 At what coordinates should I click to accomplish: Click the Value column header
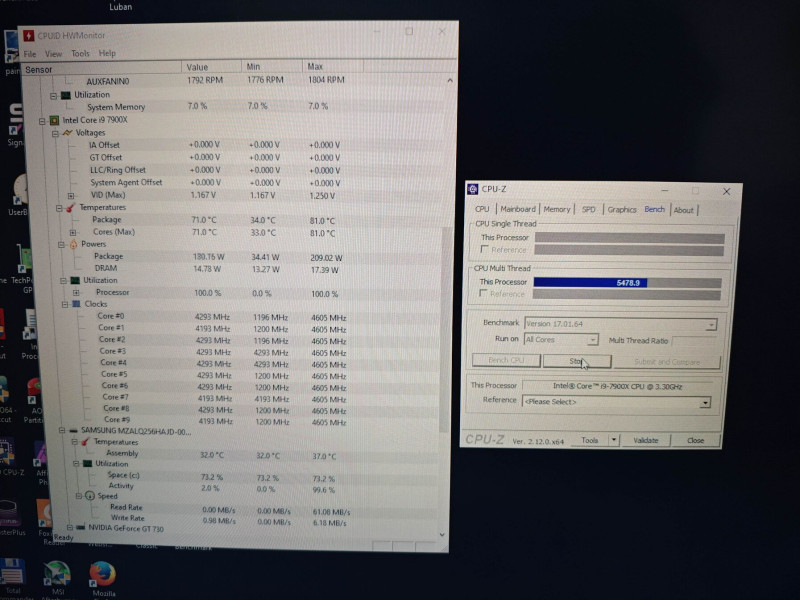pyautogui.click(x=211, y=67)
